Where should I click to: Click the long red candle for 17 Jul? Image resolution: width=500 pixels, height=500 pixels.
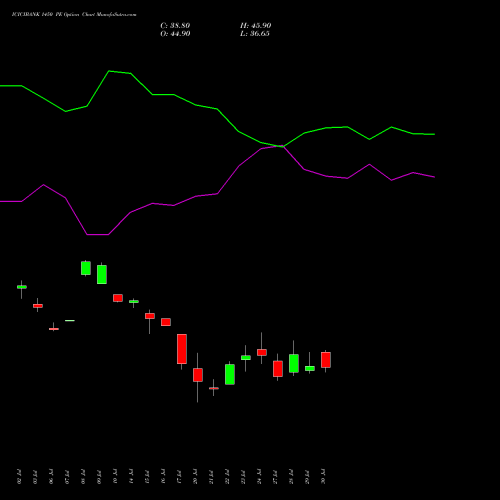[x=182, y=349]
